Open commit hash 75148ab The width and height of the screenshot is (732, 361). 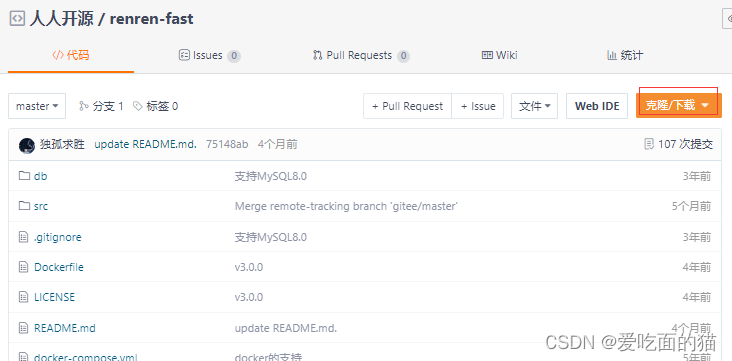click(x=227, y=144)
